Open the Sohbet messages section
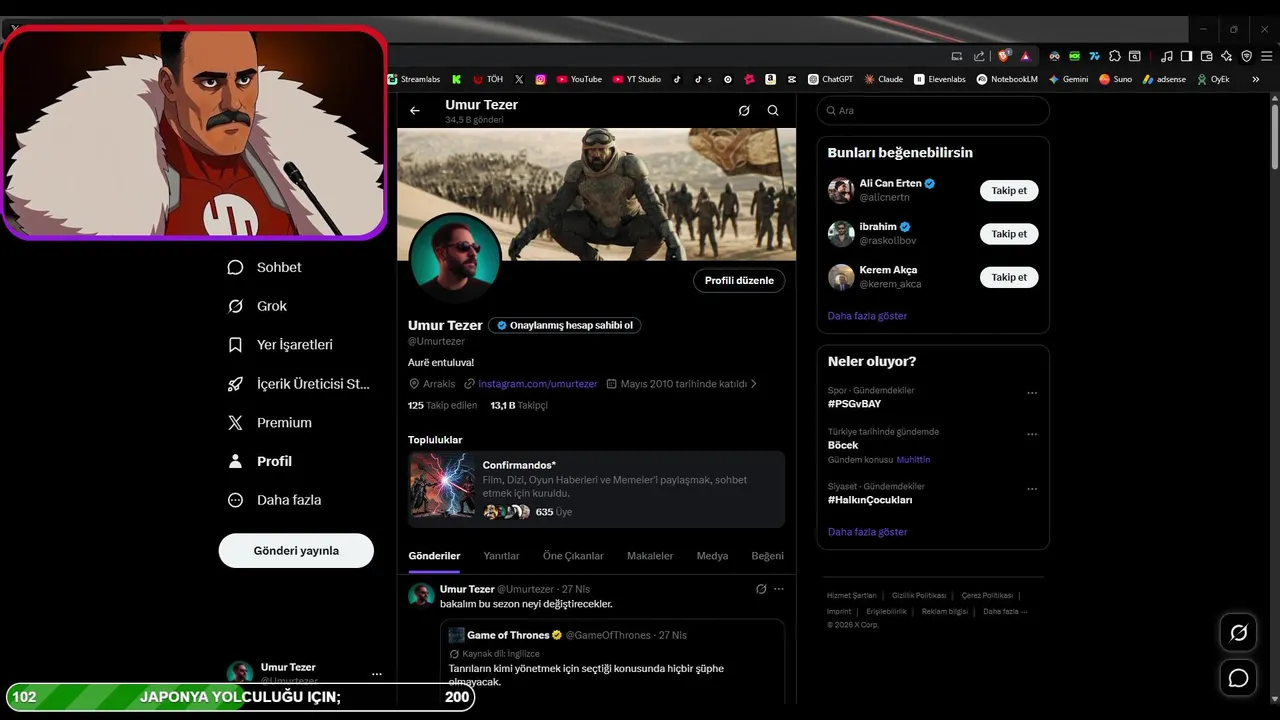The height and width of the screenshot is (720, 1280). (265, 267)
